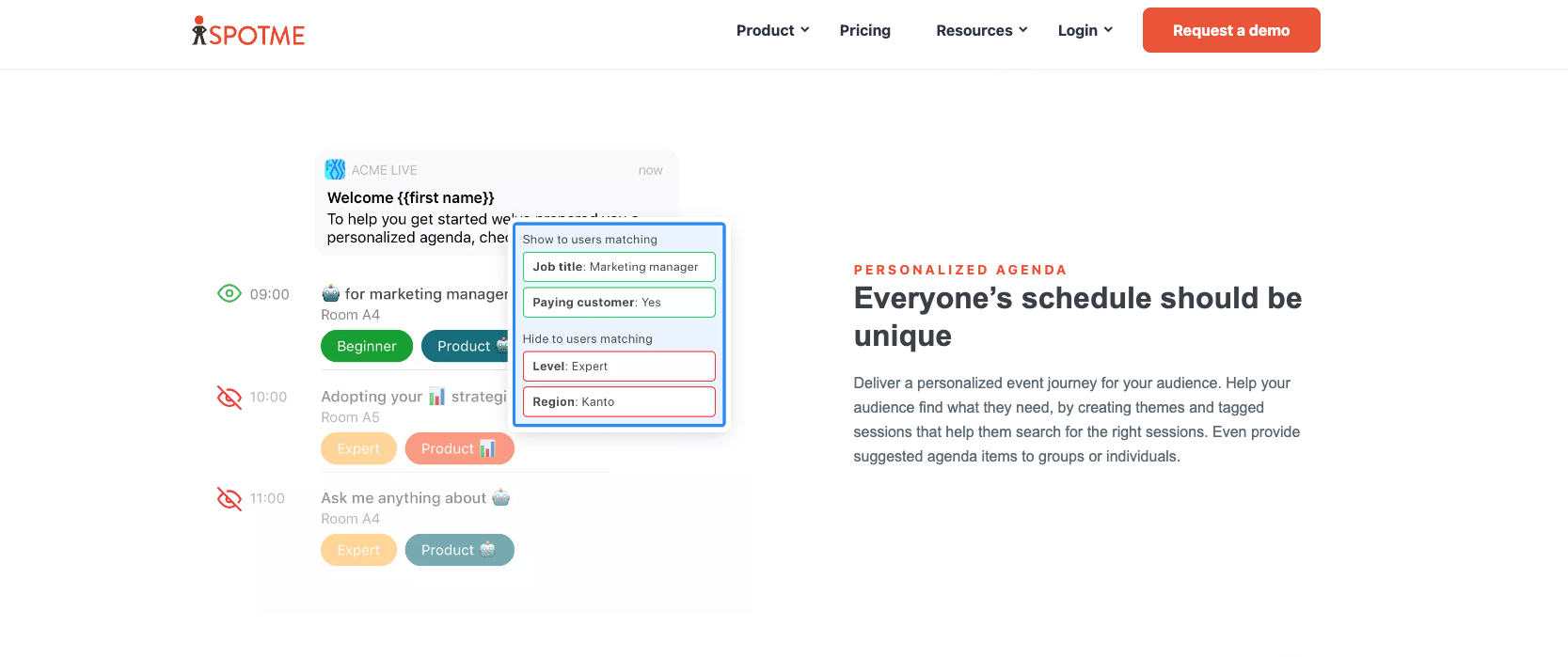This screenshot has width=1568, height=657.
Task: Click the yellow Expert tag at 10:00
Action: [358, 448]
